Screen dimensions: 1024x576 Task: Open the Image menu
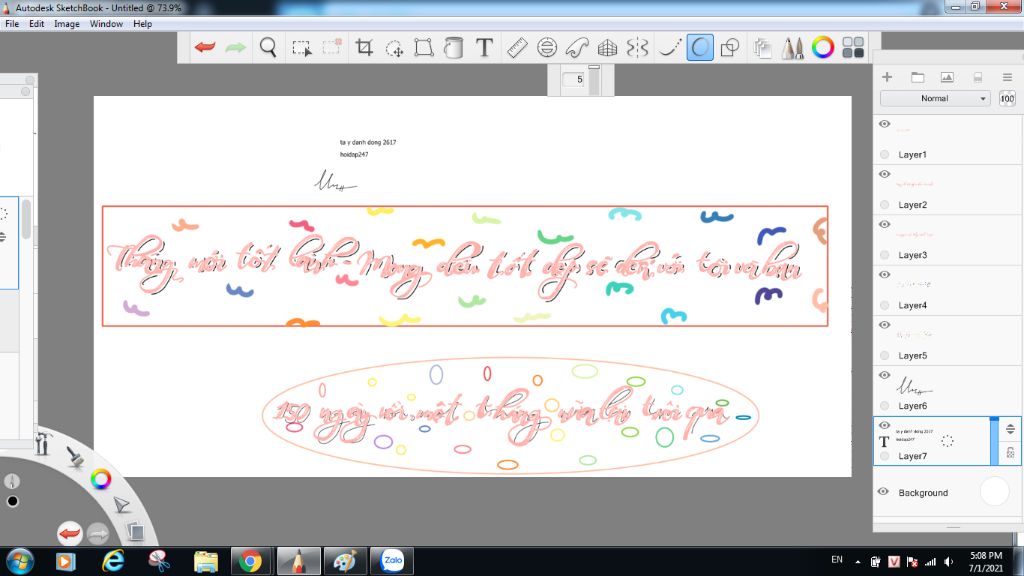[x=67, y=24]
